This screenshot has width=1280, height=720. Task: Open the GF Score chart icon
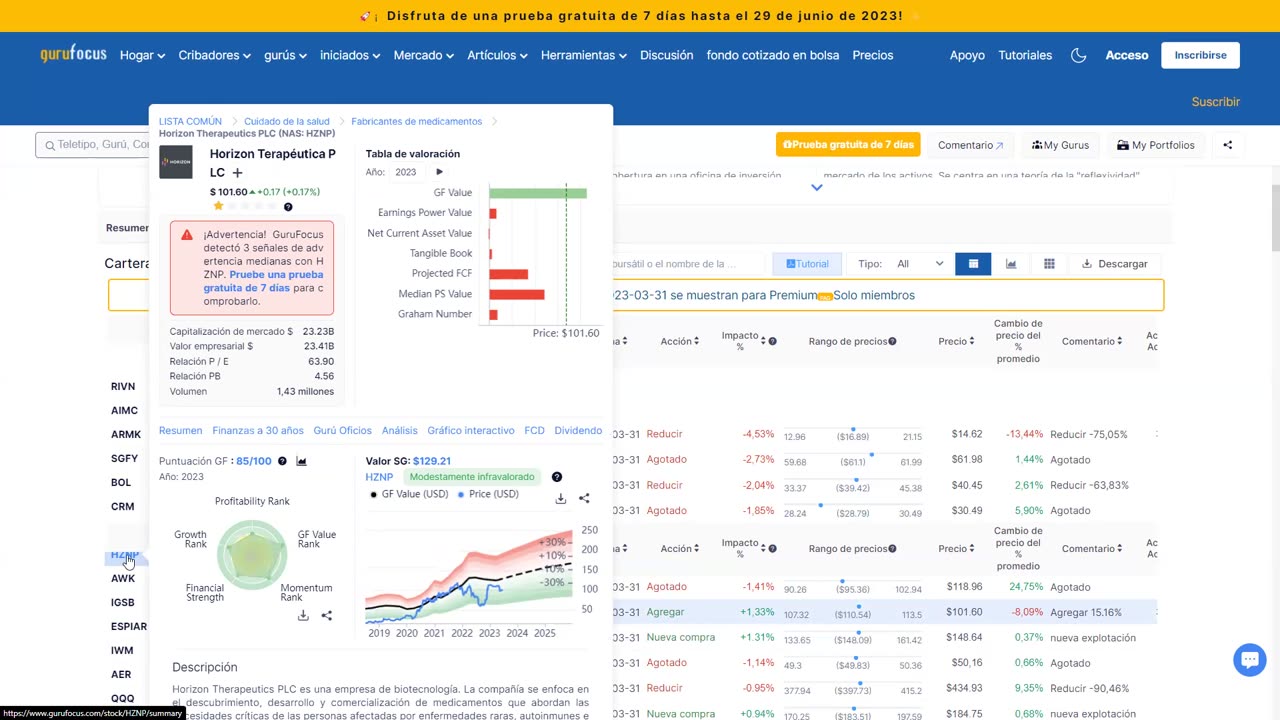tap(301, 461)
